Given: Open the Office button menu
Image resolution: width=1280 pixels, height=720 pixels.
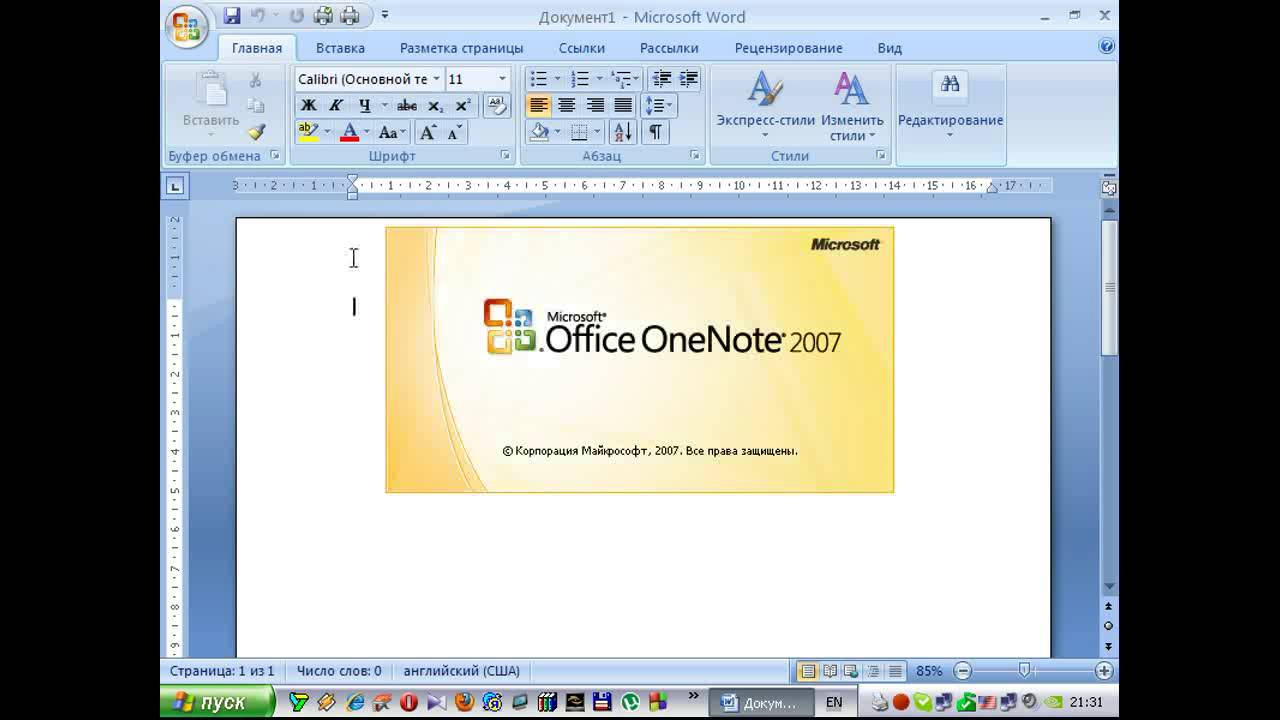Looking at the screenshot, I should click(186, 27).
